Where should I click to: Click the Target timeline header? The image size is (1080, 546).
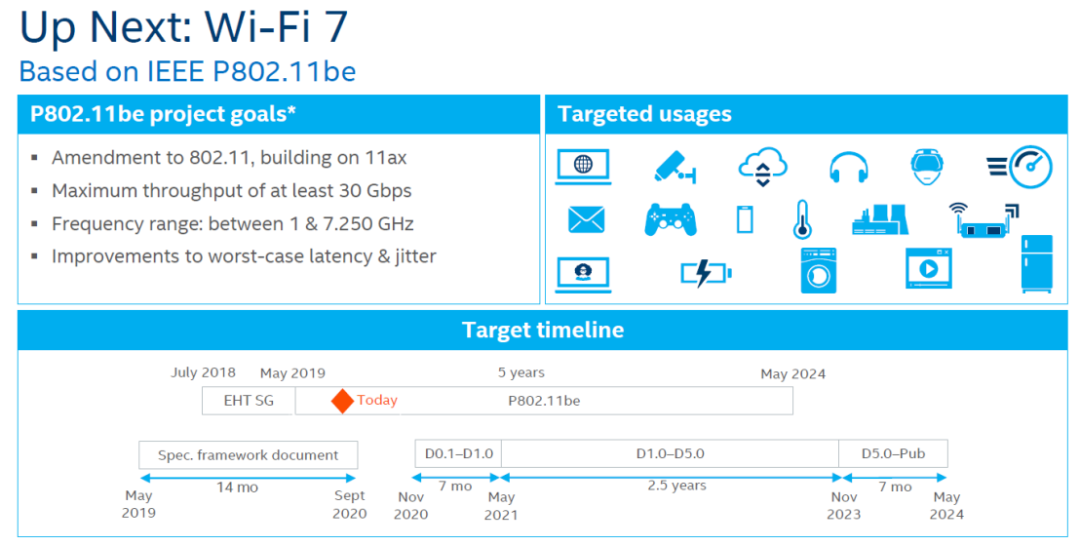[543, 330]
